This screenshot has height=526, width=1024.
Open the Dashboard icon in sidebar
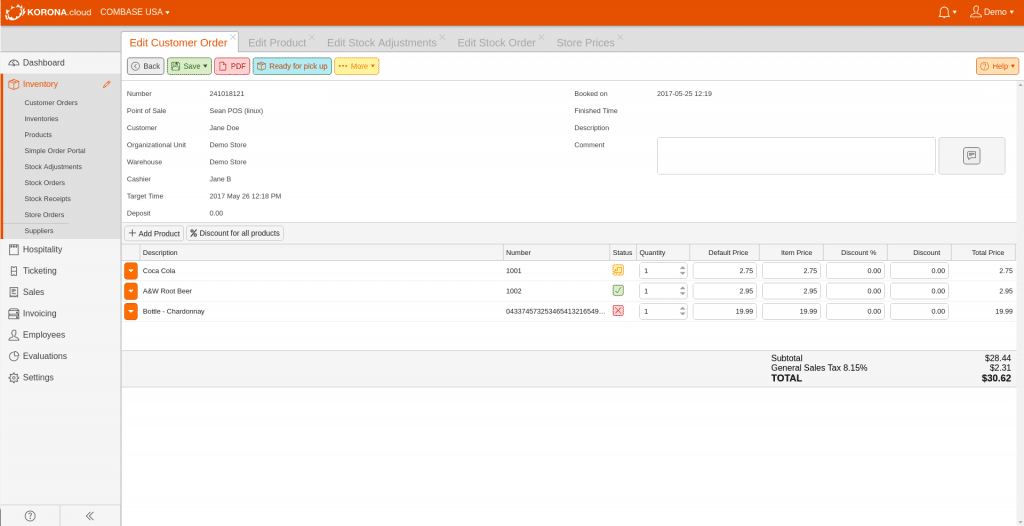[13, 63]
